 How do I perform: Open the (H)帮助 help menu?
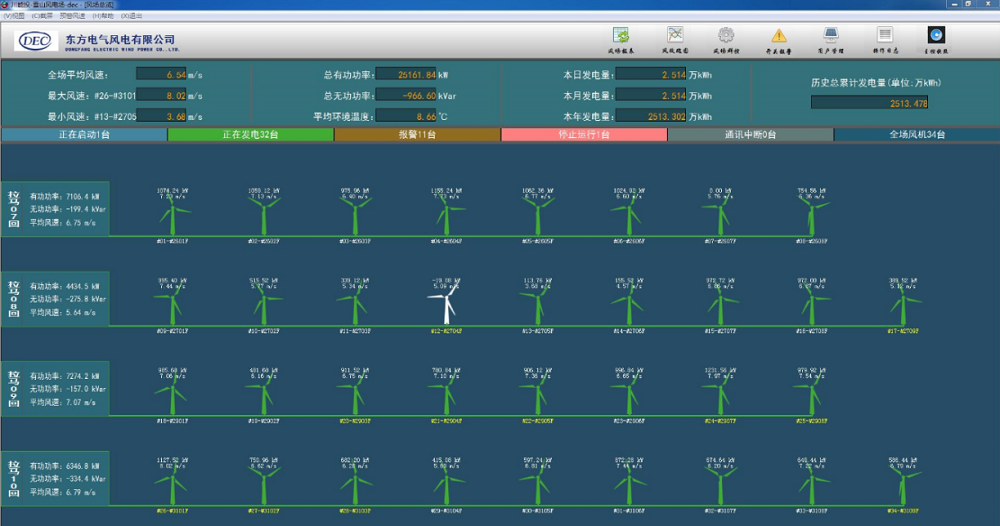tap(102, 16)
